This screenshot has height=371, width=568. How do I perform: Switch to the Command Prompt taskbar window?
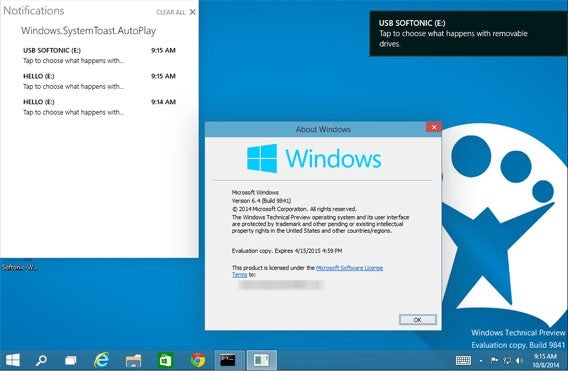pyautogui.click(x=228, y=360)
